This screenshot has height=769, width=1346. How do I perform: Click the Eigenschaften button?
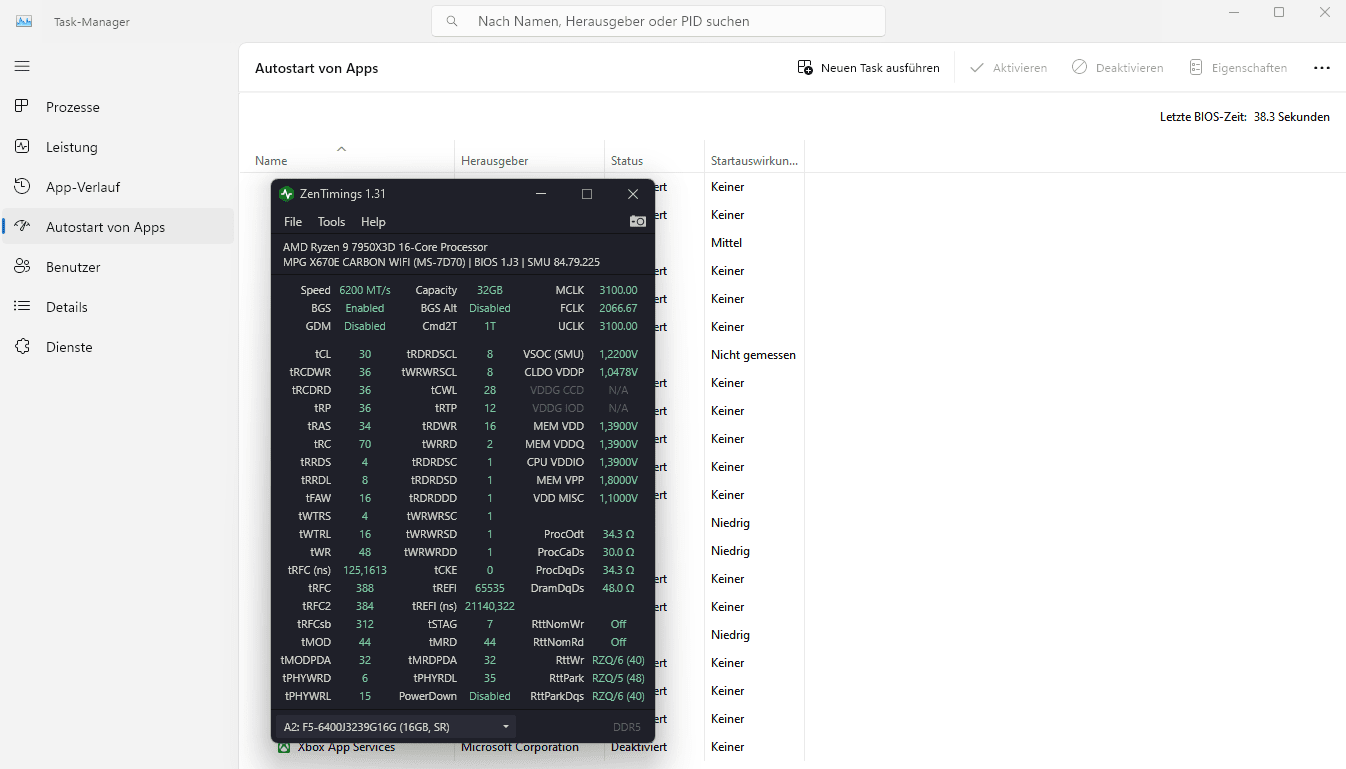pos(1238,68)
